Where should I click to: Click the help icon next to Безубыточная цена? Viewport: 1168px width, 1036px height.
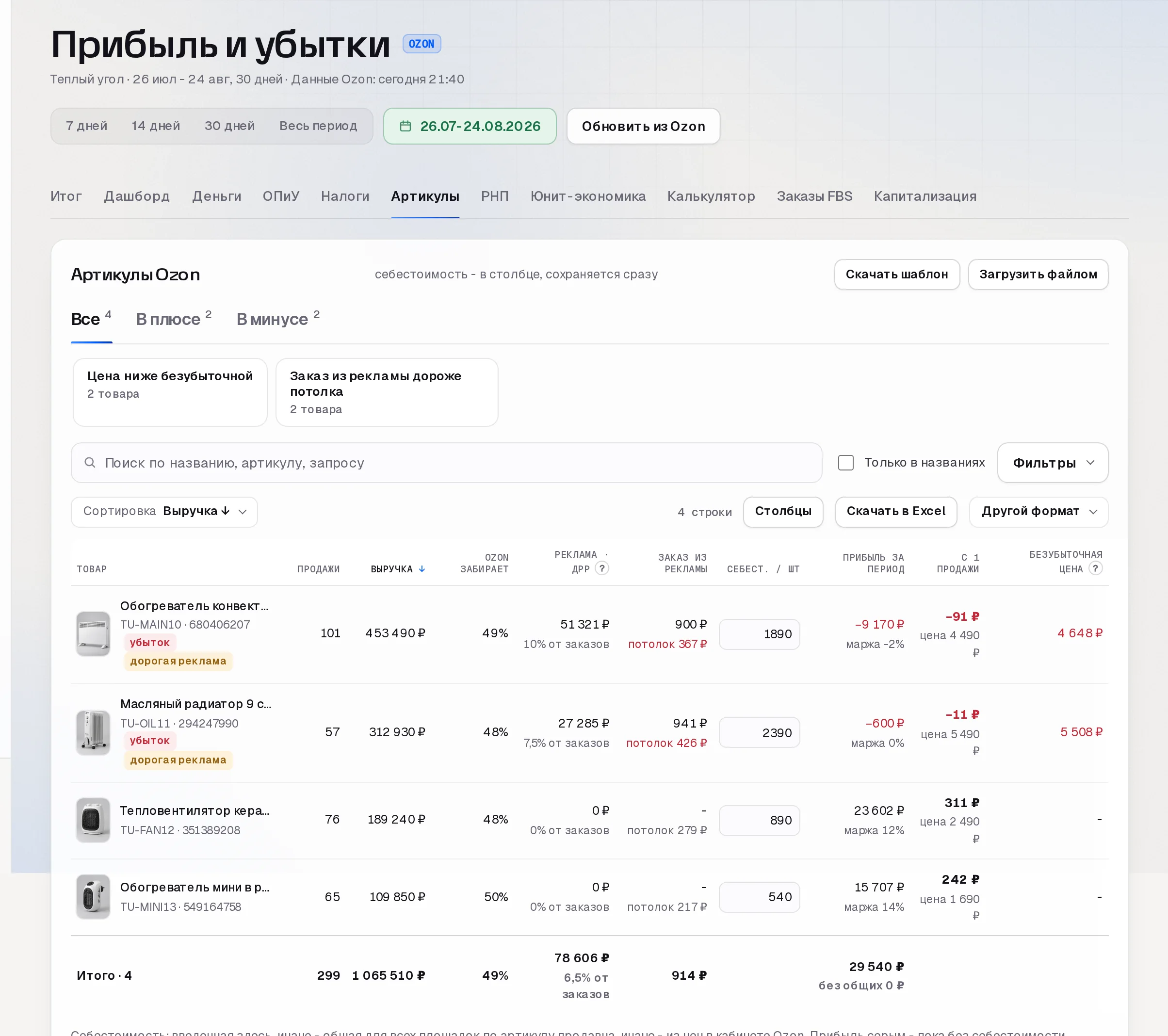tap(1095, 568)
